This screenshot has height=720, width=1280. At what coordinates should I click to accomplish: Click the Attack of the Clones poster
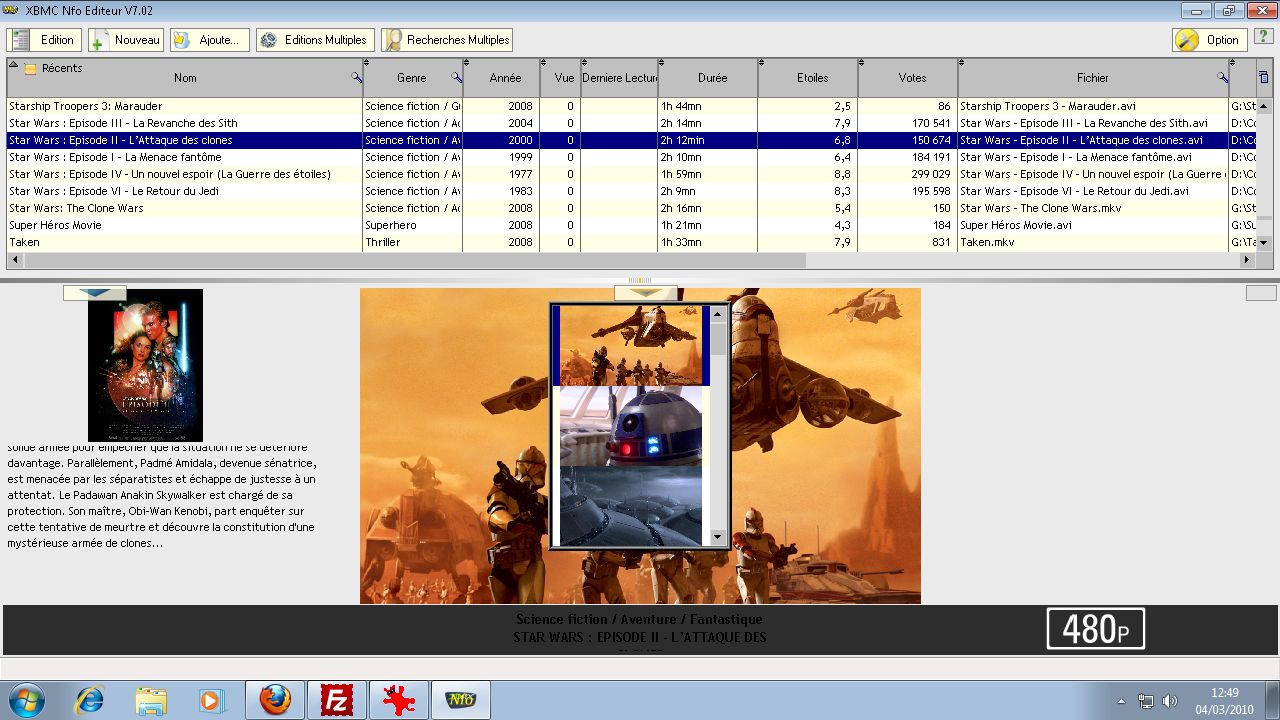tap(145, 365)
